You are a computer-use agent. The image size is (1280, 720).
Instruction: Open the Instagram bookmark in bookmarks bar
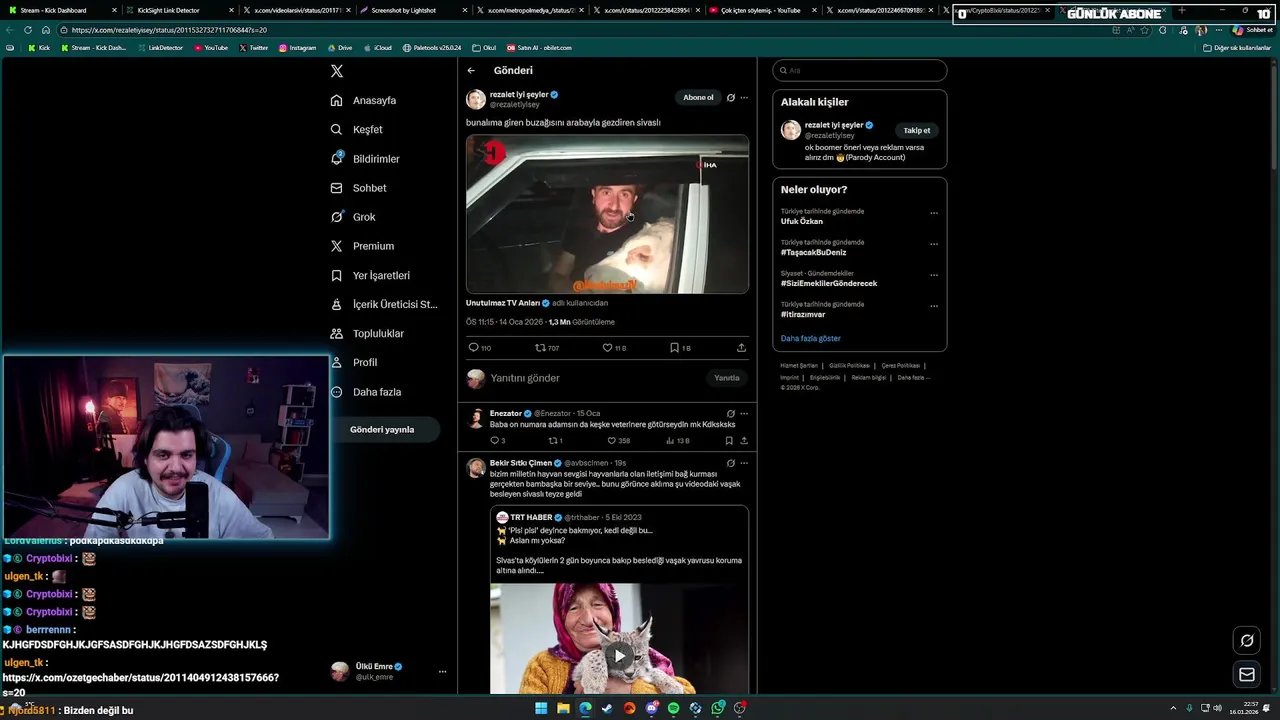click(x=298, y=48)
